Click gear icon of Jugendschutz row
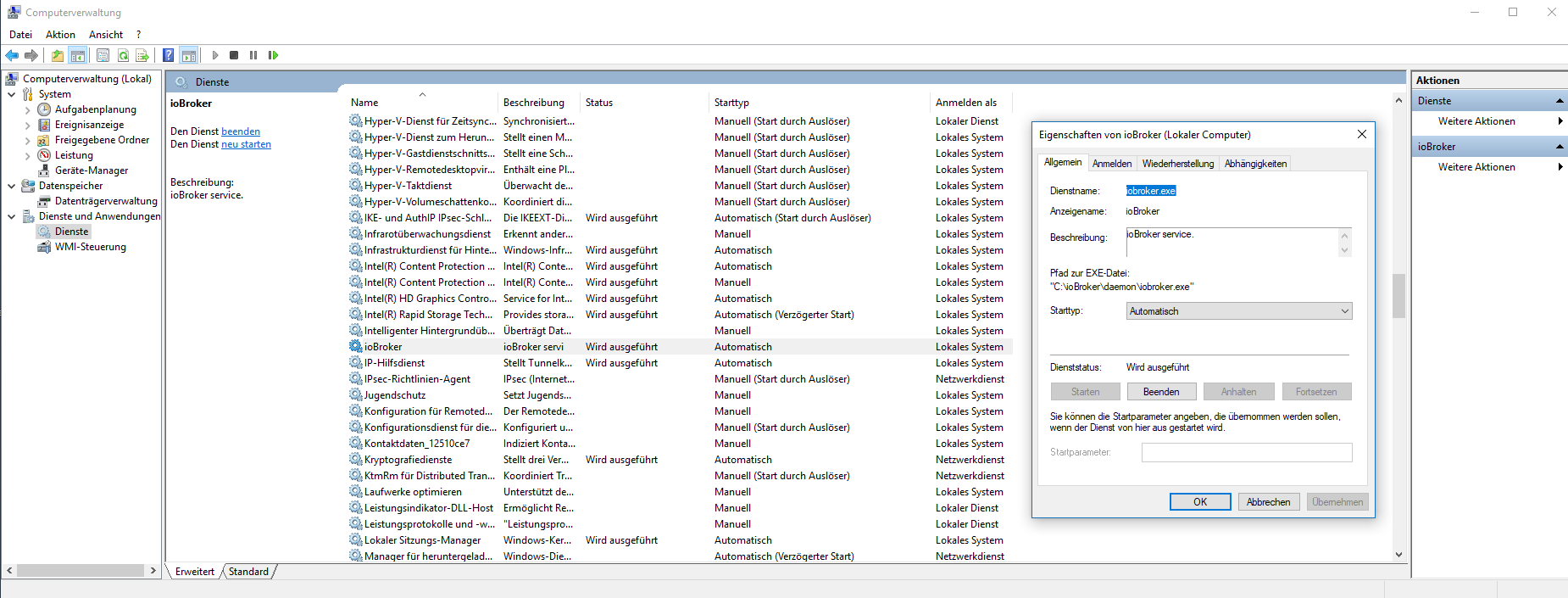 (356, 394)
